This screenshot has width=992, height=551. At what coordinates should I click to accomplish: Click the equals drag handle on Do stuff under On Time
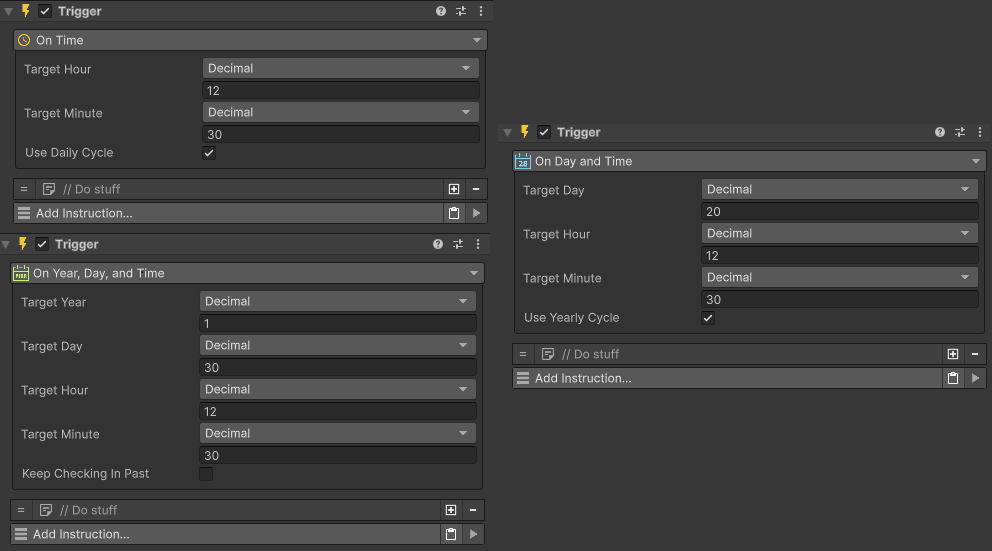point(24,189)
